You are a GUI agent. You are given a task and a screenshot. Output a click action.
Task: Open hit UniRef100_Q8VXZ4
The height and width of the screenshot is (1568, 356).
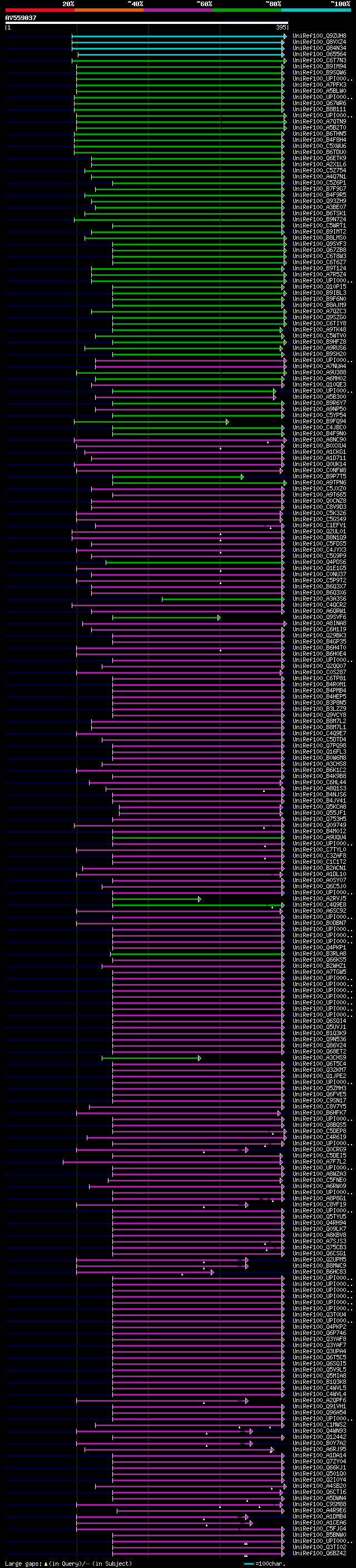click(x=319, y=42)
